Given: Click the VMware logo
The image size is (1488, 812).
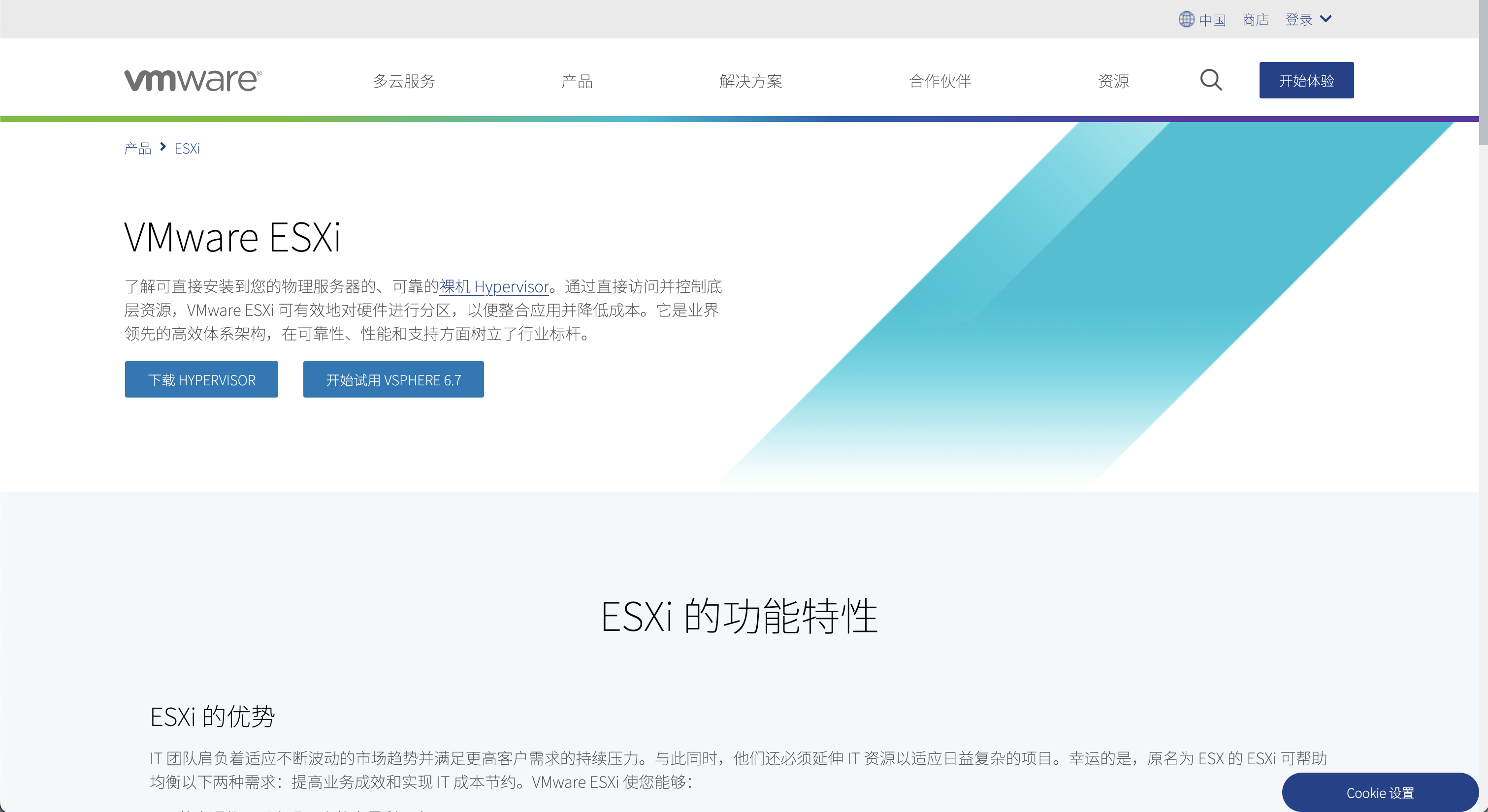Looking at the screenshot, I should coord(193,80).
